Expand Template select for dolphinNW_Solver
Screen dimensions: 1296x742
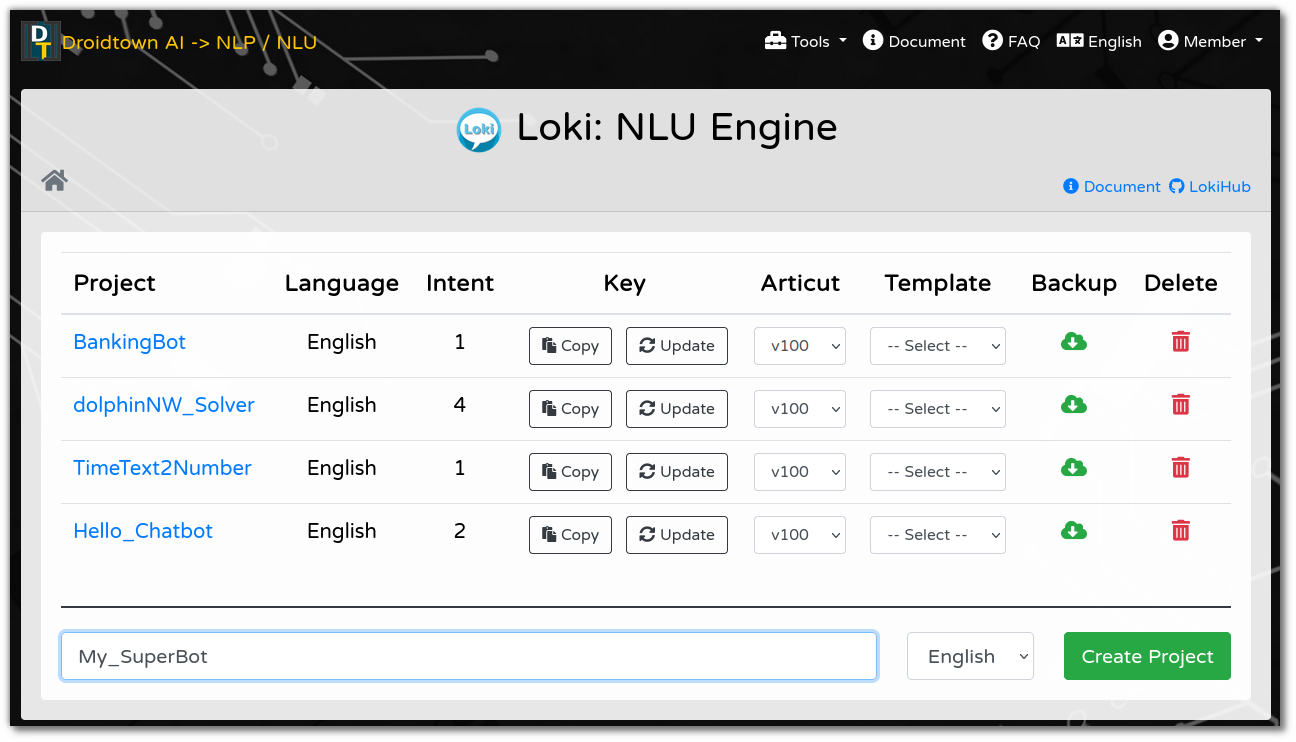click(937, 409)
